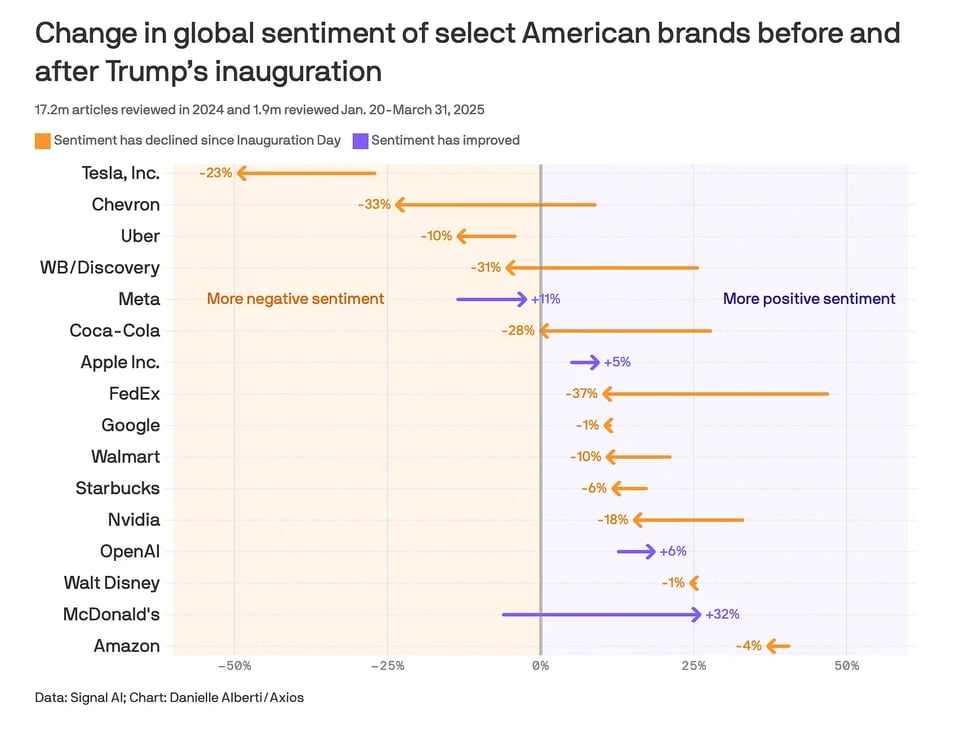Image resolution: width=960 pixels, height=734 pixels.
Task: Click the '+32%' value label for McDonald's
Action: (x=722, y=614)
